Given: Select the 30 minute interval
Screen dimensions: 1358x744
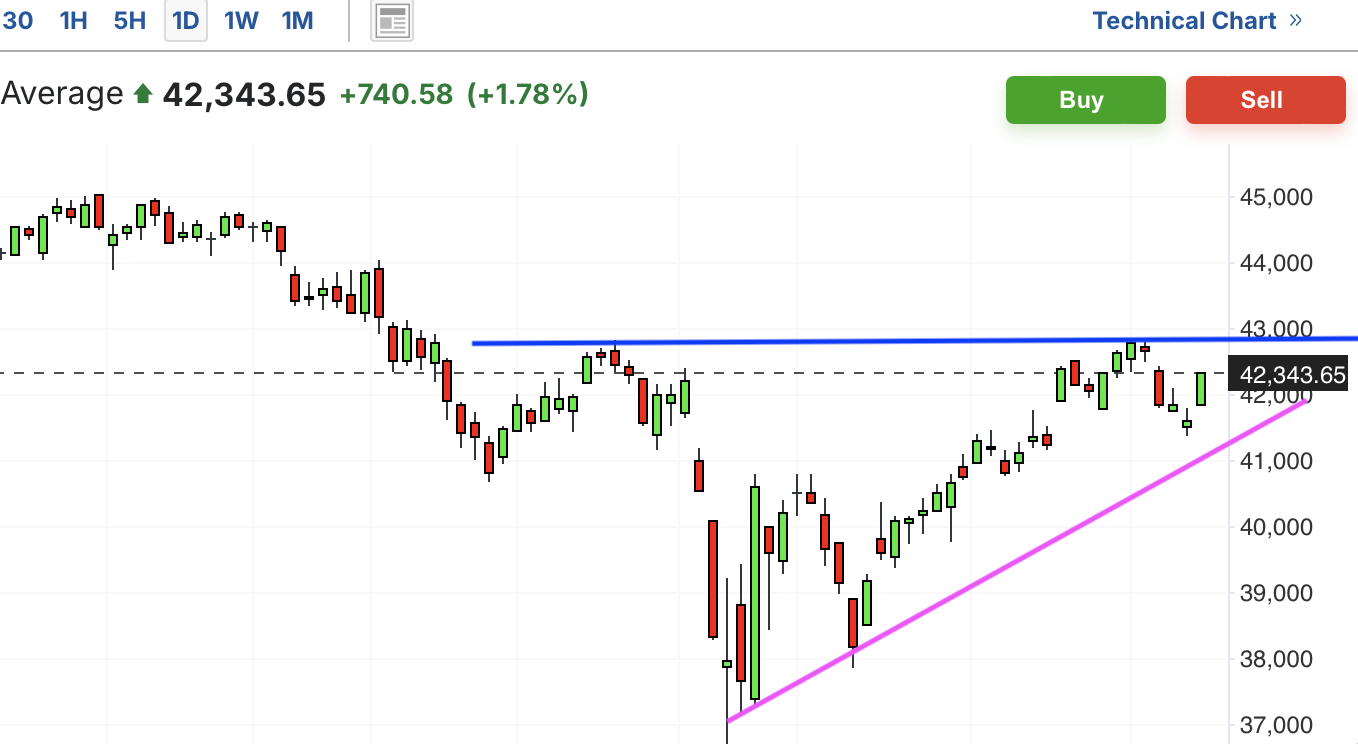Looking at the screenshot, I should (17, 20).
